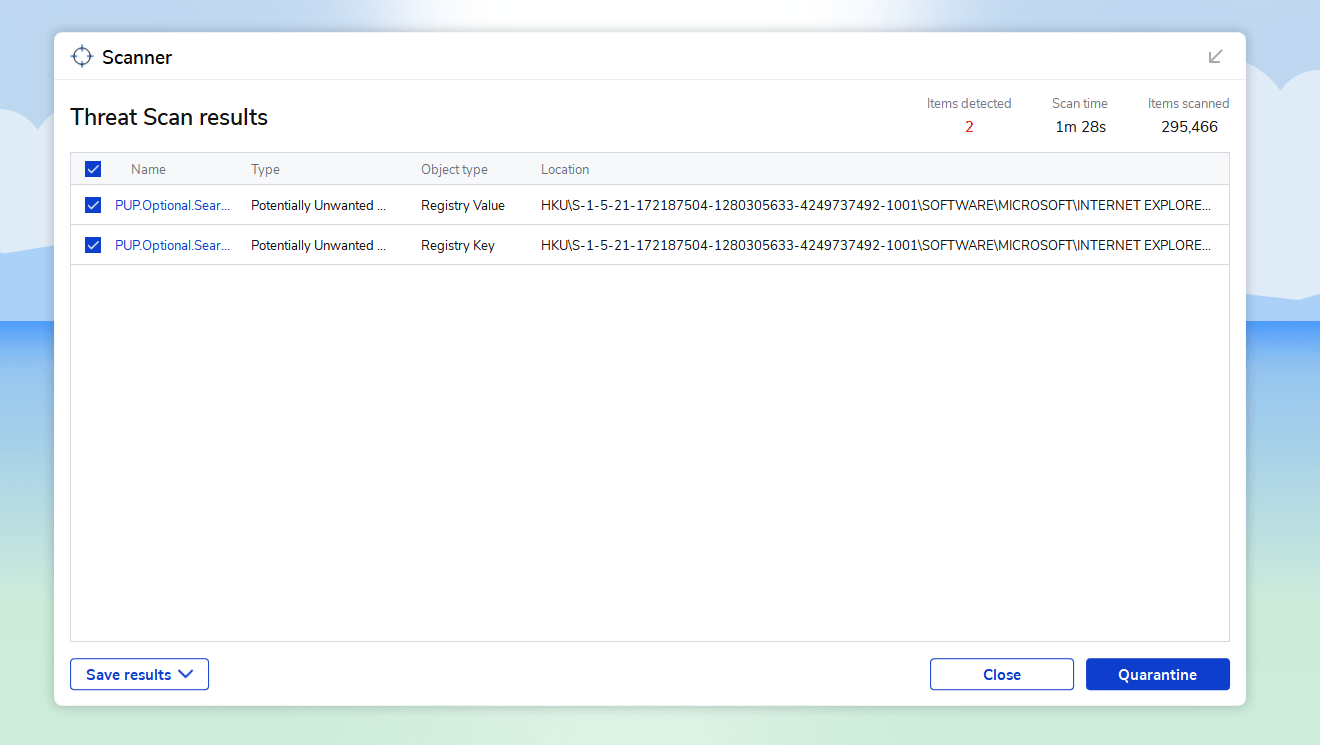Sort by the Location column header
1320x745 pixels.
pos(565,169)
